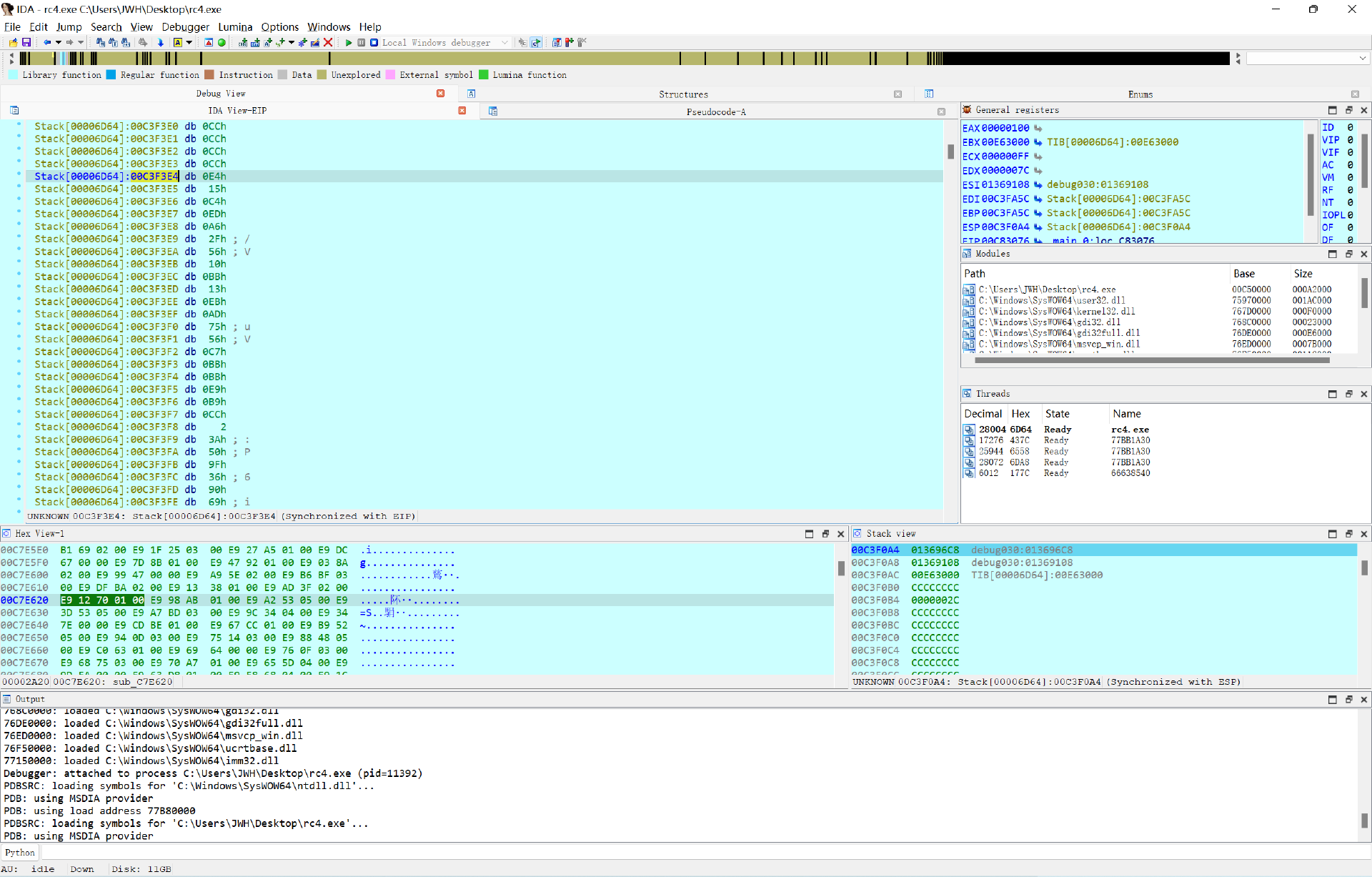This screenshot has width=1372, height=877.
Task: Toggle the AC flag value
Action: [1350, 165]
